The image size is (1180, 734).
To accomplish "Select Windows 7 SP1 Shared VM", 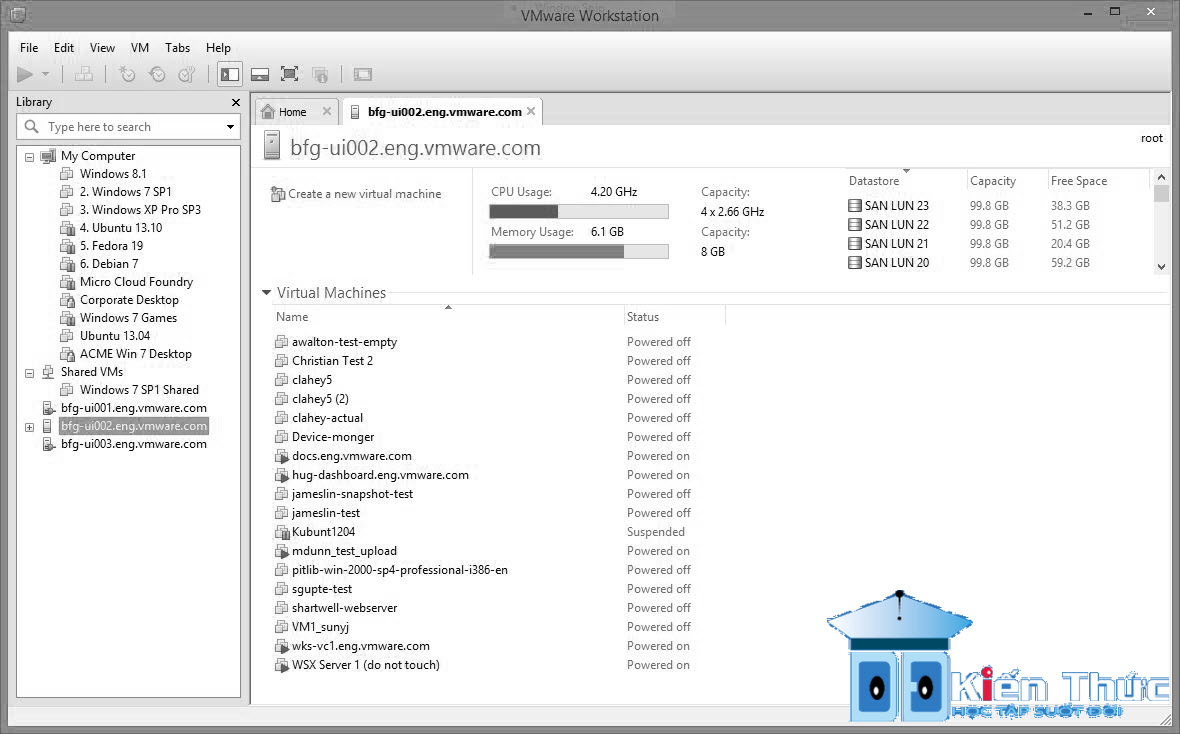I will (139, 390).
